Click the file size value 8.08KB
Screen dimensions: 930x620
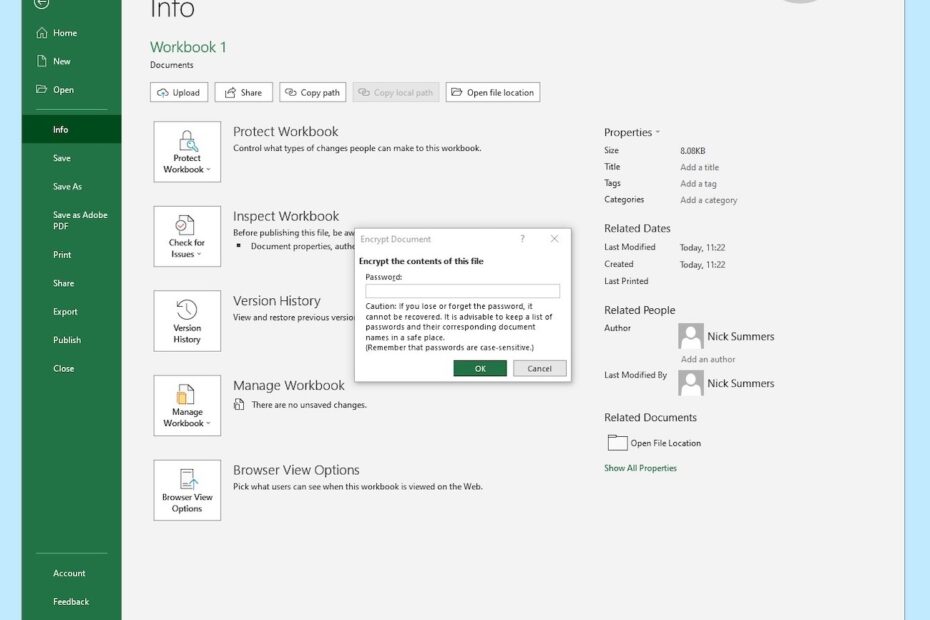[x=693, y=151]
